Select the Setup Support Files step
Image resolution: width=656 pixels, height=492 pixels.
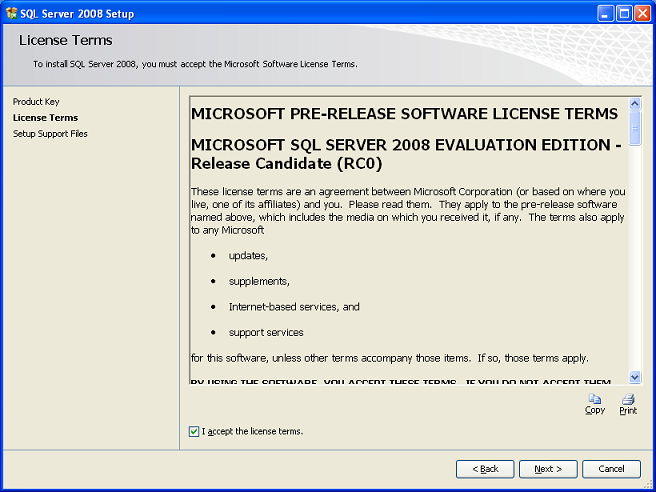pyautogui.click(x=50, y=134)
